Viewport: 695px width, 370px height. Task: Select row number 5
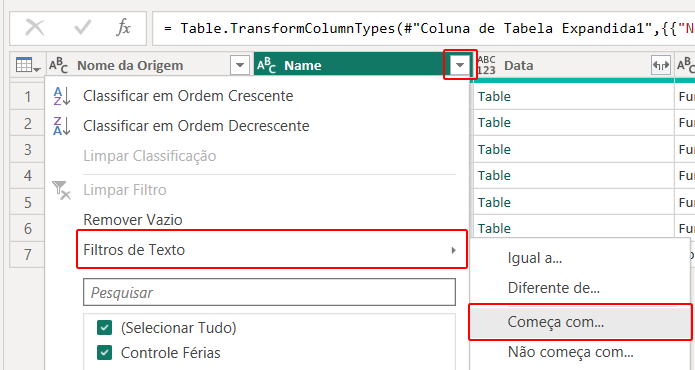tap(27, 202)
